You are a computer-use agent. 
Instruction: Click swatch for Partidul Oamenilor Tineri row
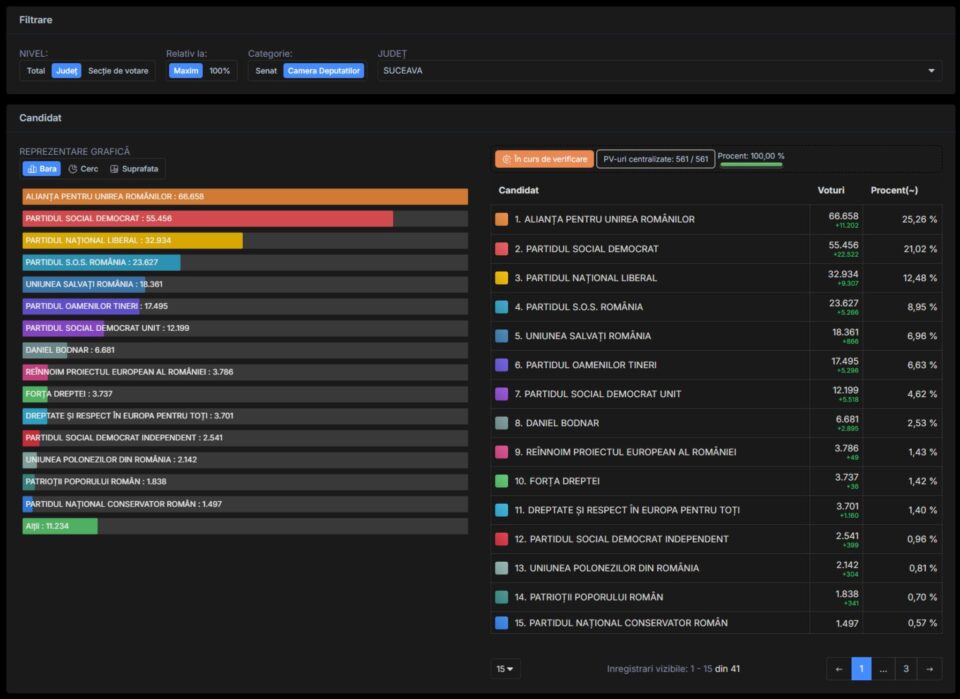tap(501, 365)
